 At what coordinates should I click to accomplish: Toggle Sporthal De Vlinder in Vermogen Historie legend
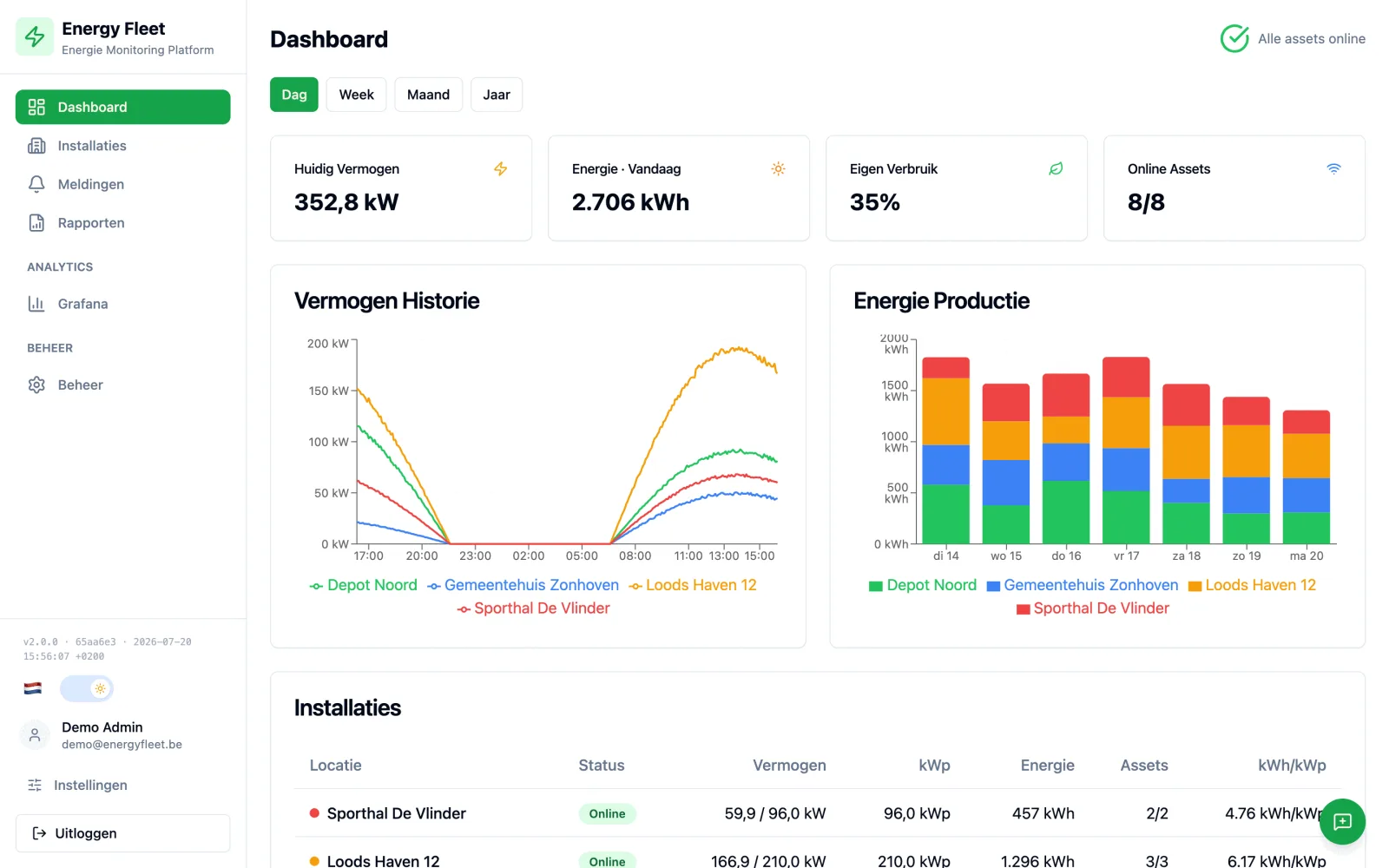pyautogui.click(x=534, y=608)
